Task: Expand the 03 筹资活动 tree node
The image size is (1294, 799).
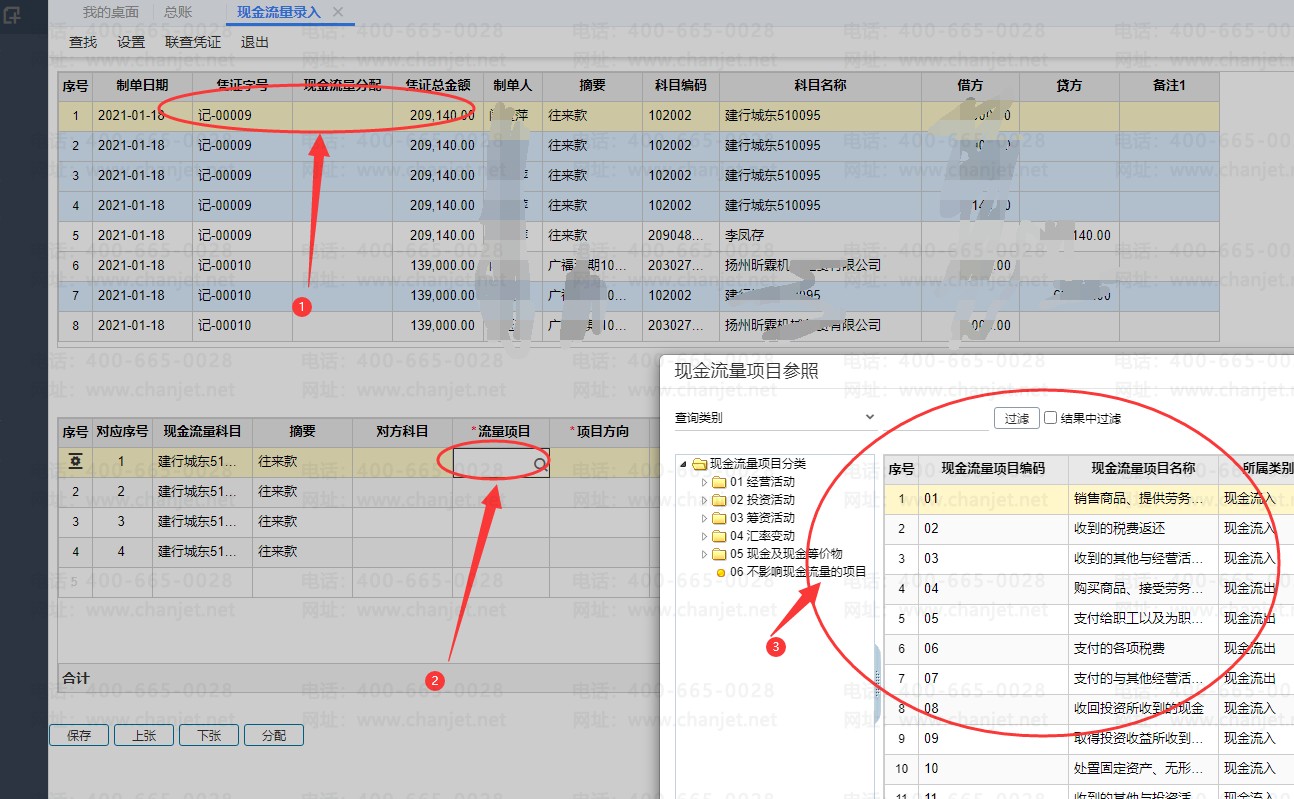Action: tap(704, 518)
